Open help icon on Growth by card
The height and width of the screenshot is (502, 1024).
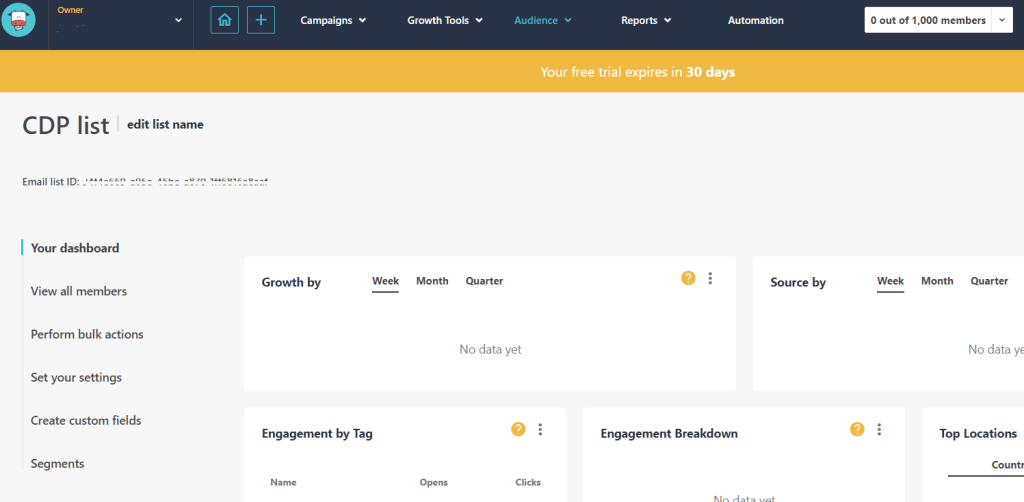click(688, 279)
